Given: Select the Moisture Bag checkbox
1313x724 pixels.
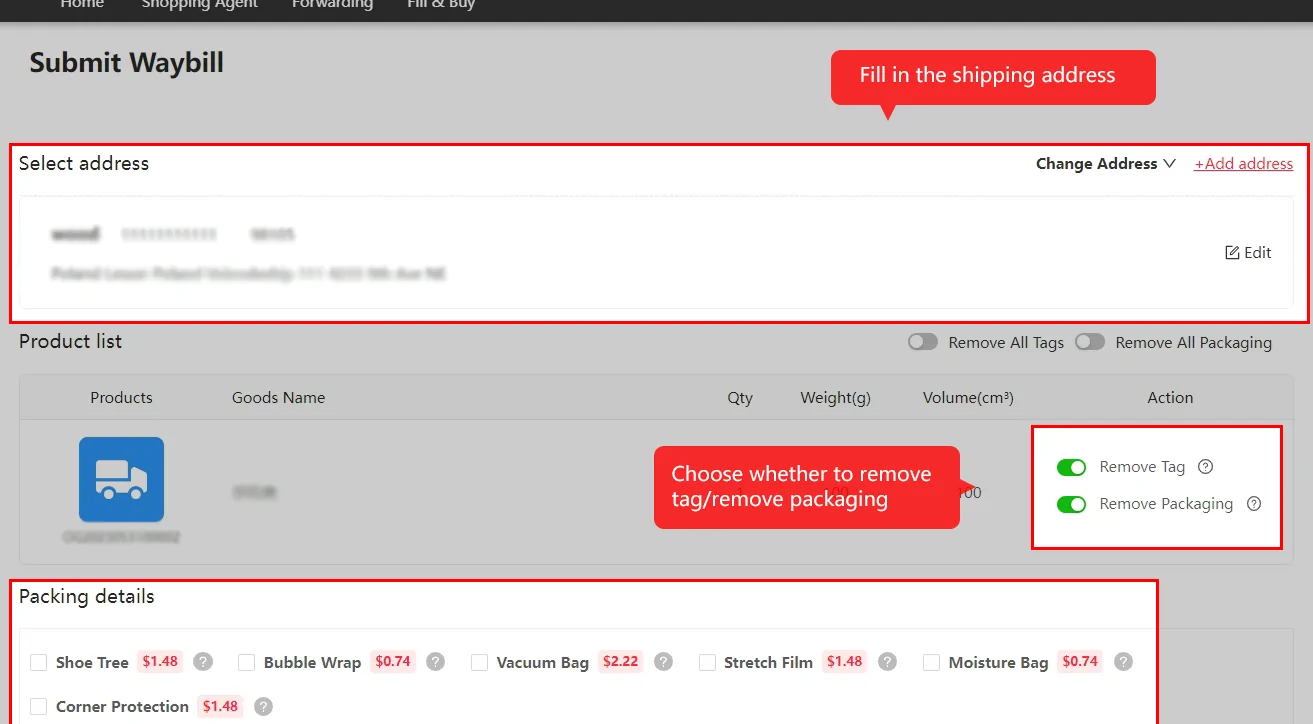Looking at the screenshot, I should click(x=931, y=662).
